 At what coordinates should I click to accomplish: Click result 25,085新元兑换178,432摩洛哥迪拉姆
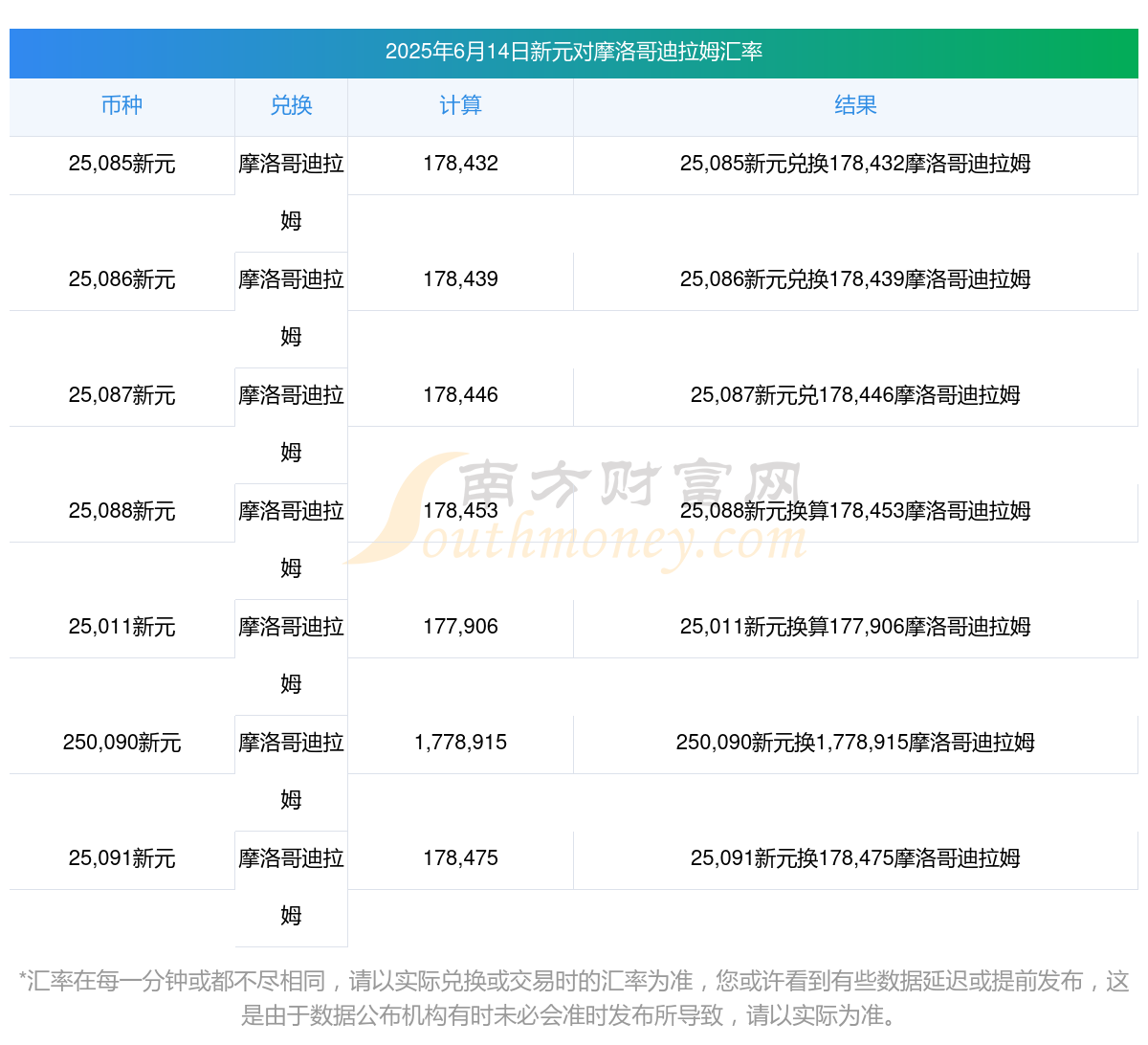pyautogui.click(x=855, y=164)
